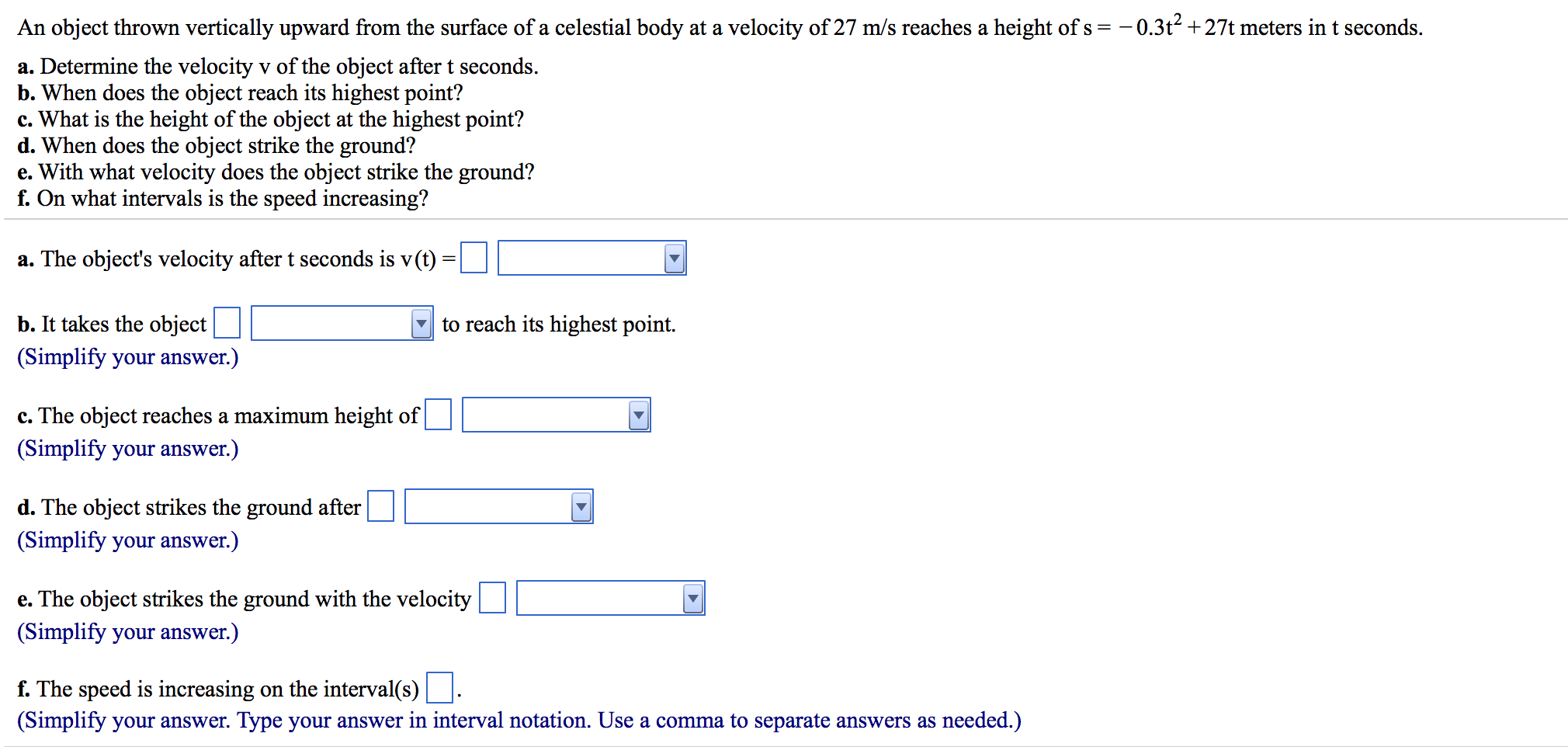Click the interval notation hint under part f
This screenshot has width=1568, height=747.
[519, 721]
